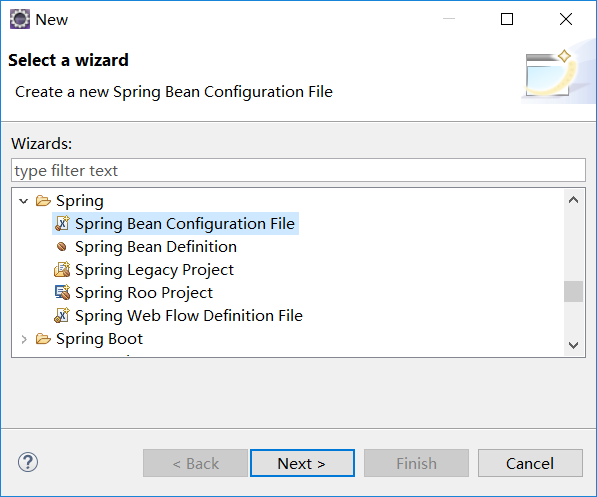Proceed with the Next button
This screenshot has width=597, height=497.
[x=302, y=463]
